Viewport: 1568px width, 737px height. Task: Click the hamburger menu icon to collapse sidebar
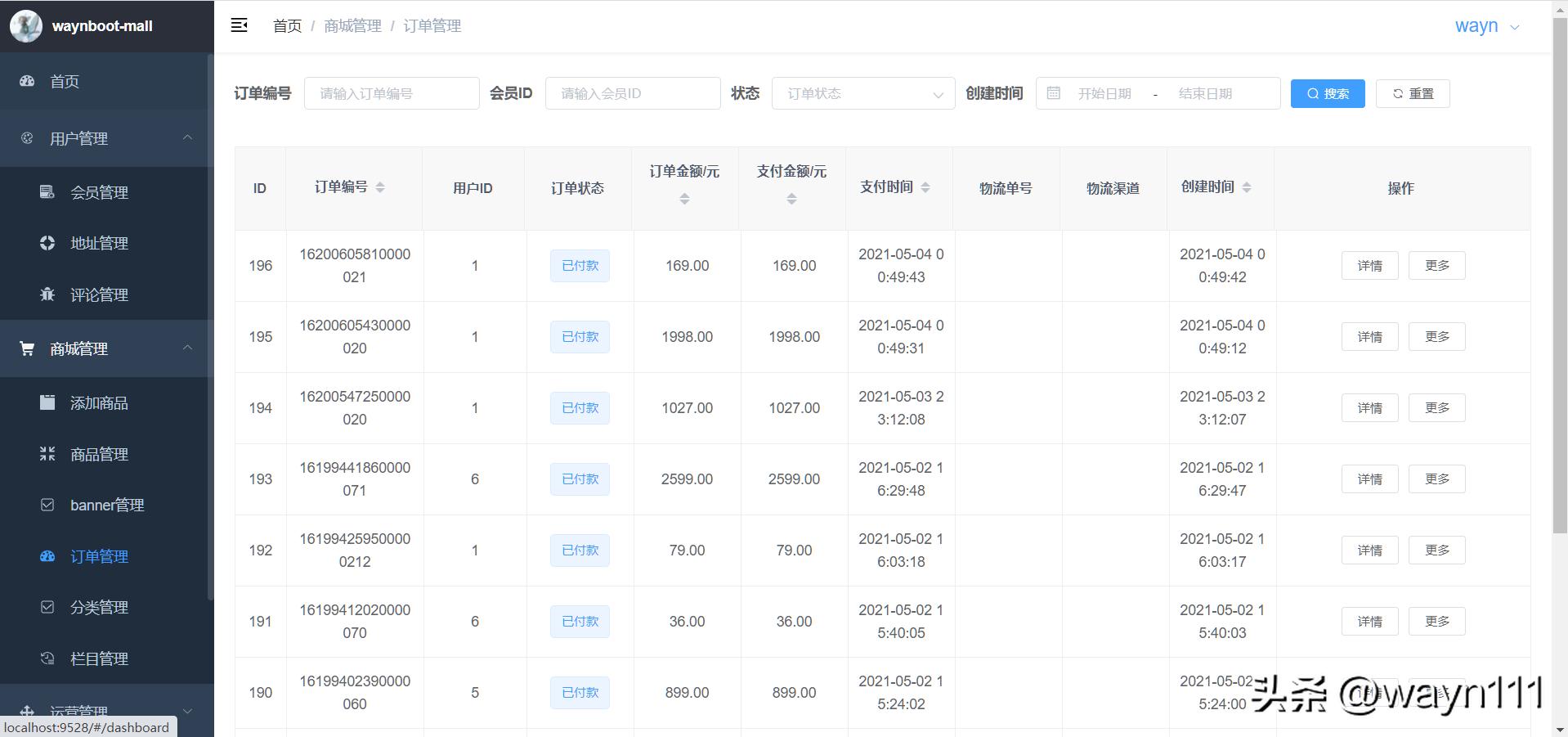coord(239,25)
